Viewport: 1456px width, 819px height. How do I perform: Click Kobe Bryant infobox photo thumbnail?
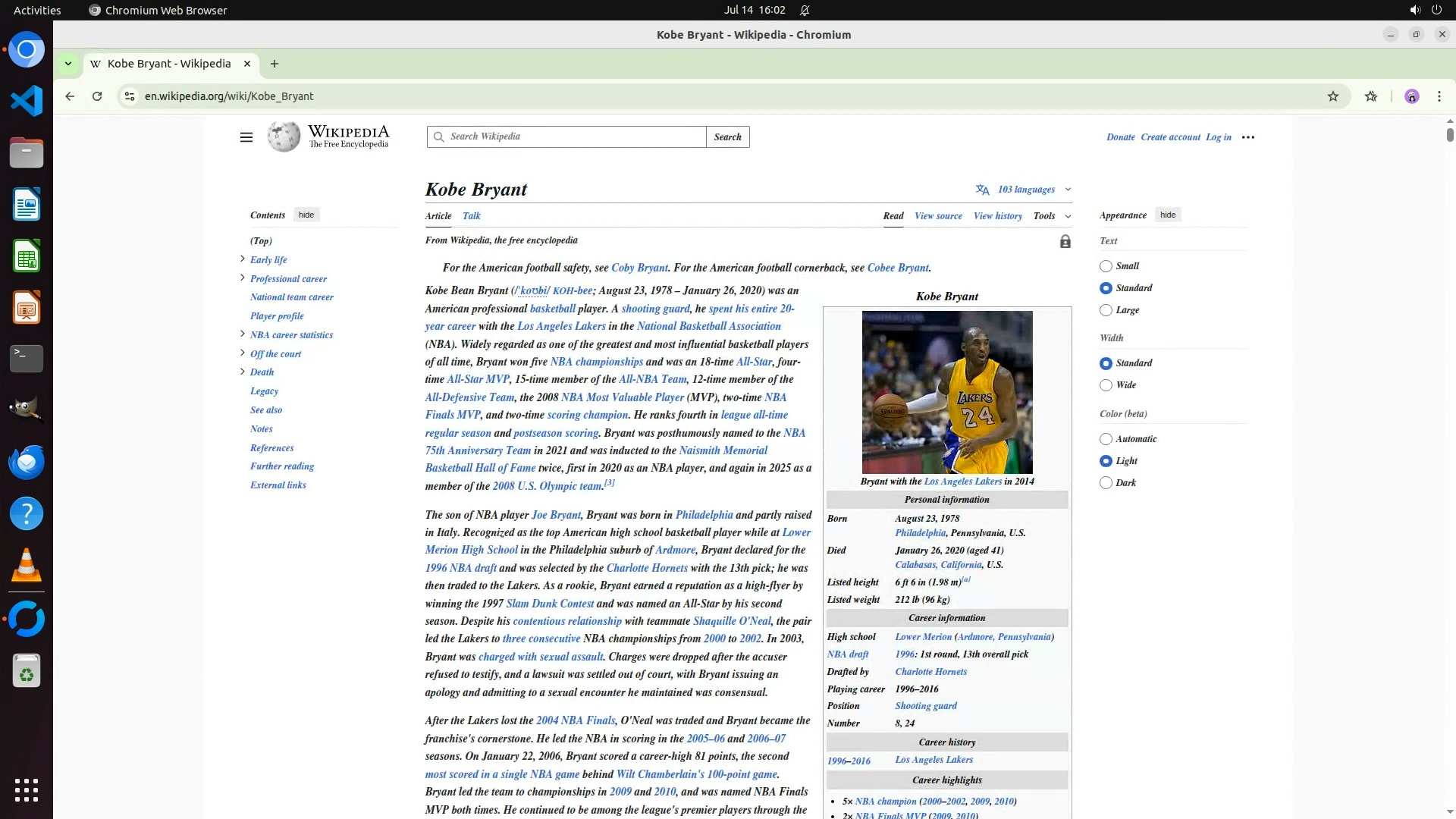point(946,392)
